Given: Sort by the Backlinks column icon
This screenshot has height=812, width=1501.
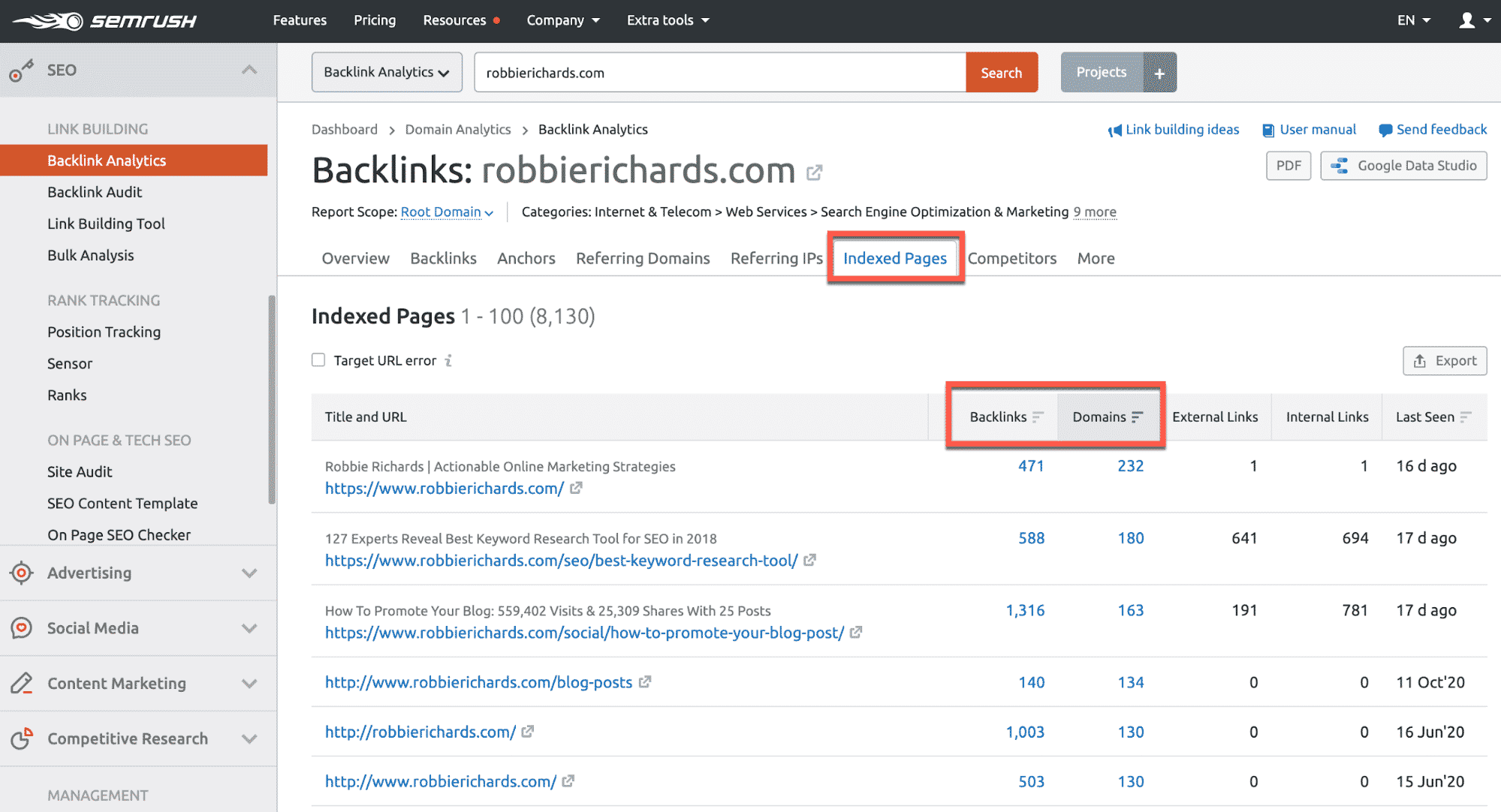Looking at the screenshot, I should click(x=1038, y=417).
